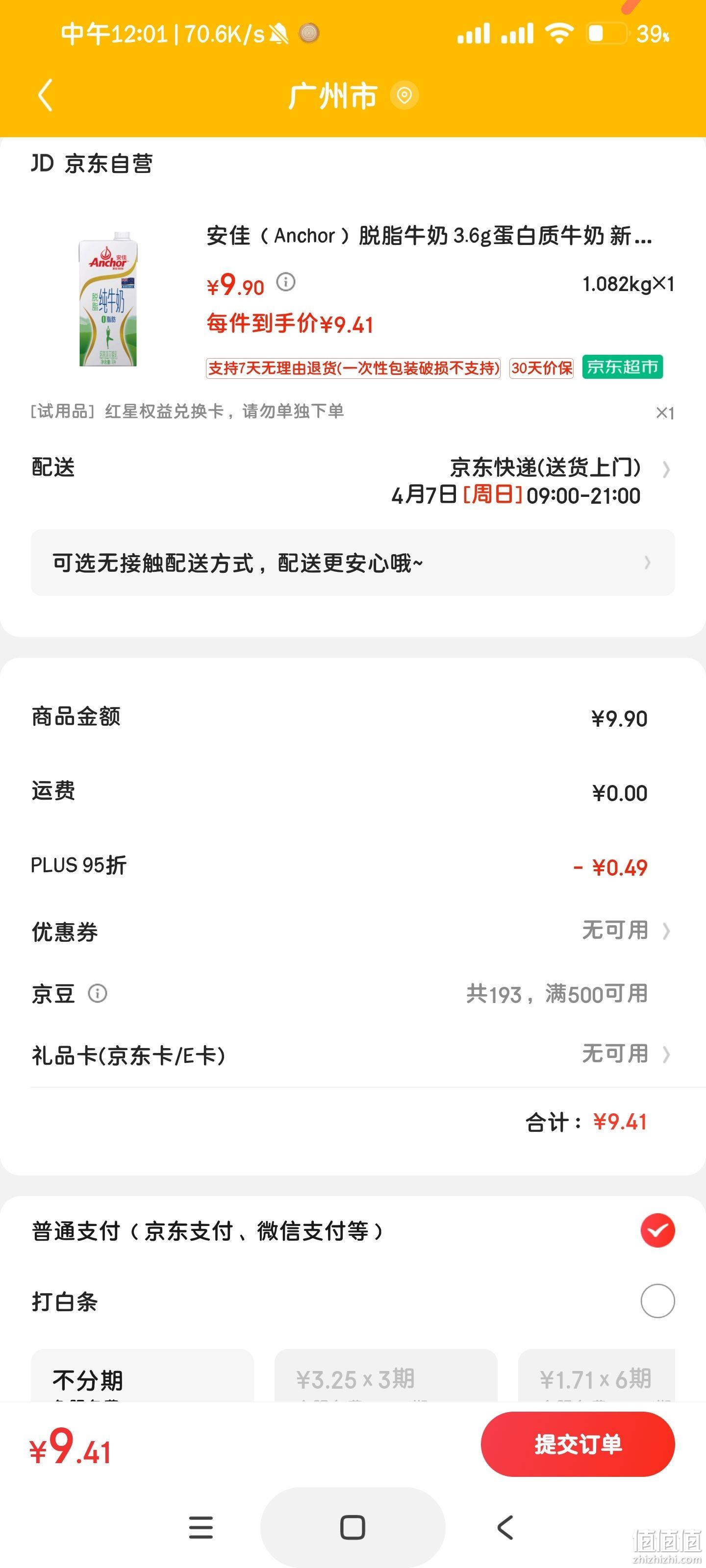
Task: Choose the 不分期 installment option
Action: pyautogui.click(x=142, y=1375)
